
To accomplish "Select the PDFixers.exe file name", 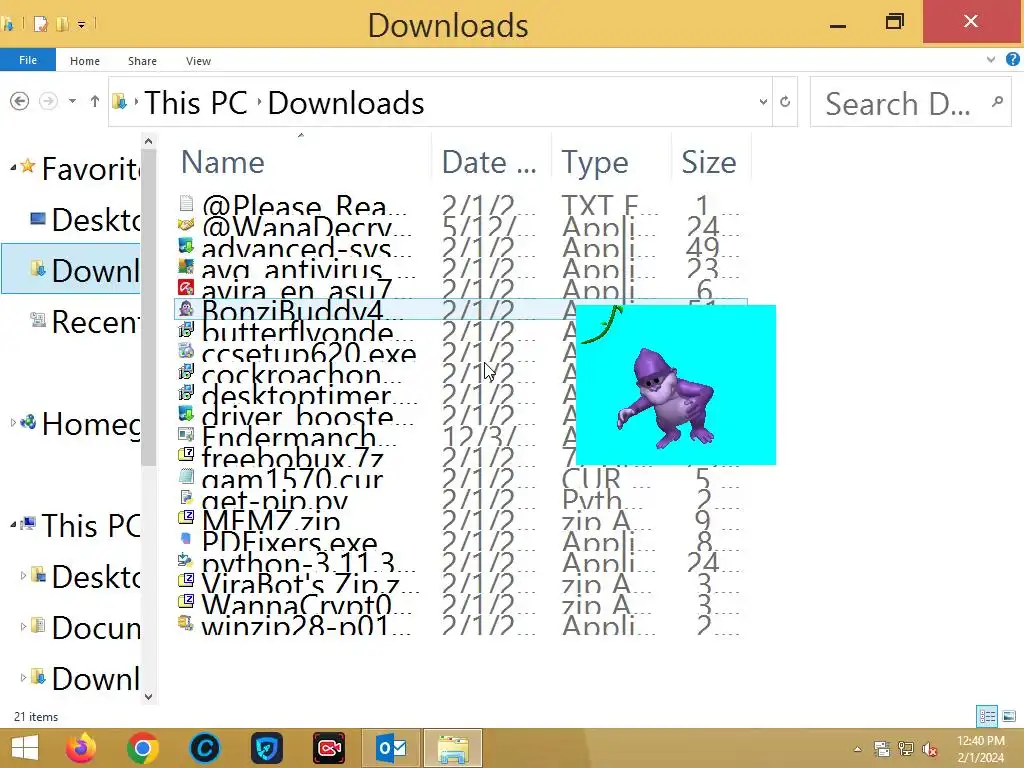I will [289, 541].
